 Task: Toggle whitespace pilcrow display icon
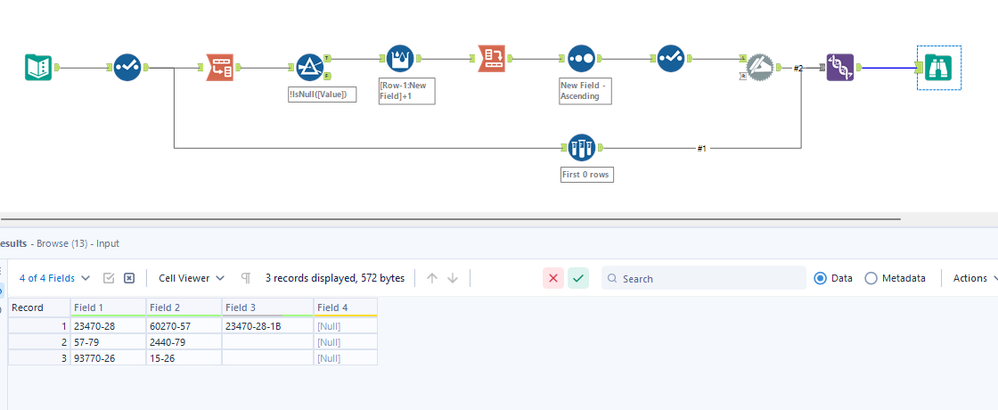pos(246,278)
